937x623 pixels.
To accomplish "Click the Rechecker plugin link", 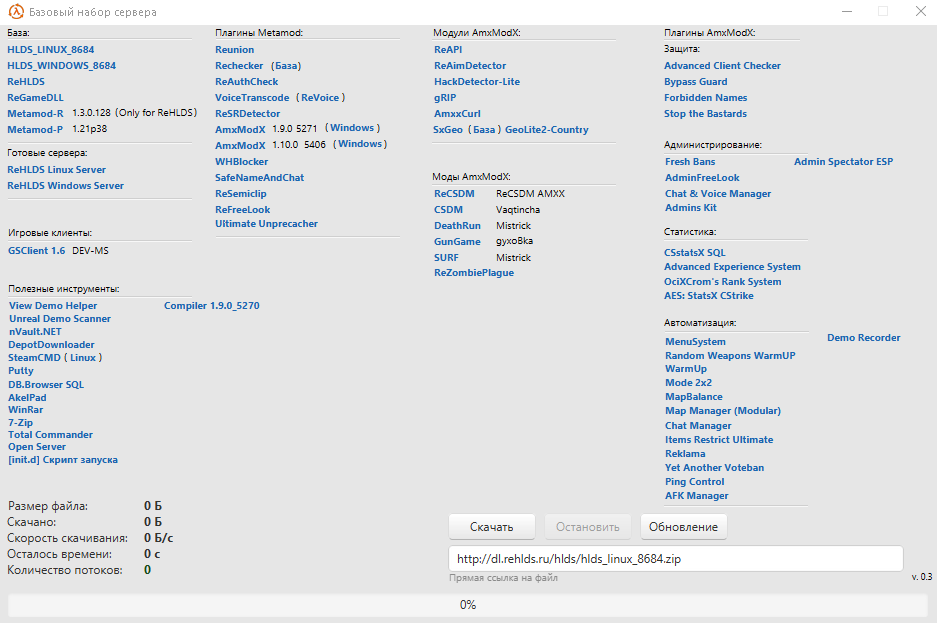I will 239,66.
